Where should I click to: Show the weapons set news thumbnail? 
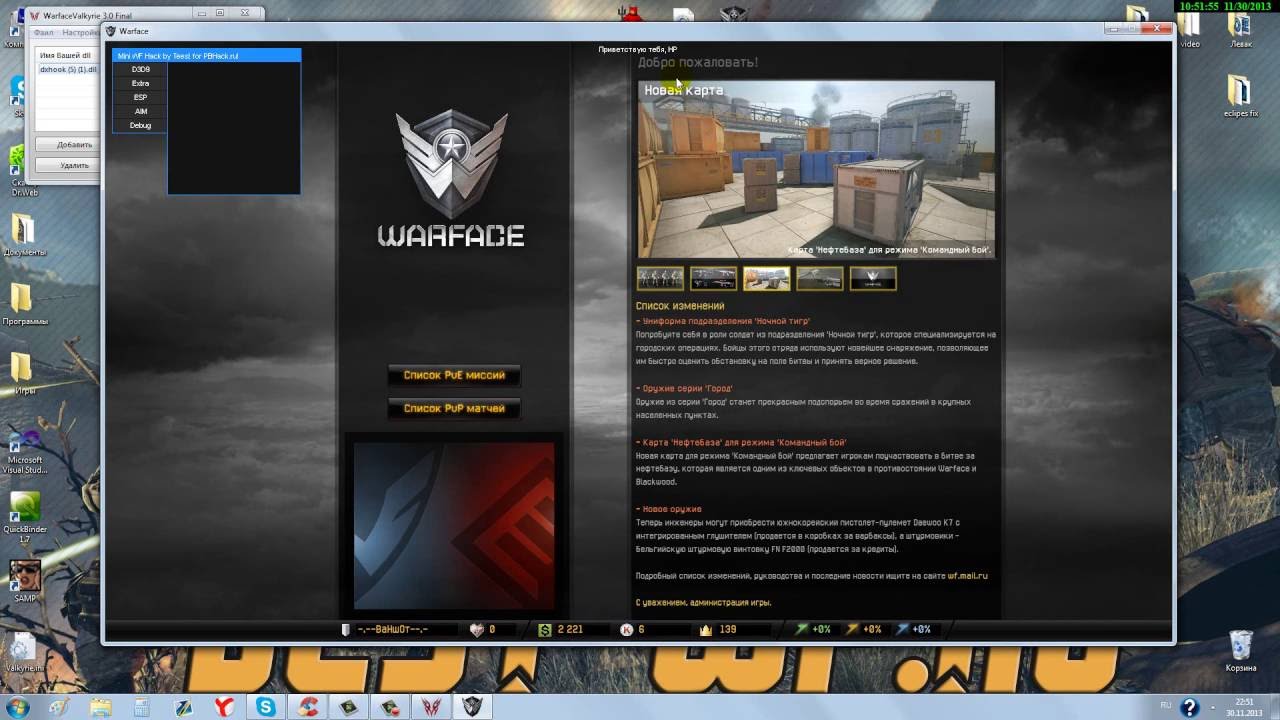[713, 278]
